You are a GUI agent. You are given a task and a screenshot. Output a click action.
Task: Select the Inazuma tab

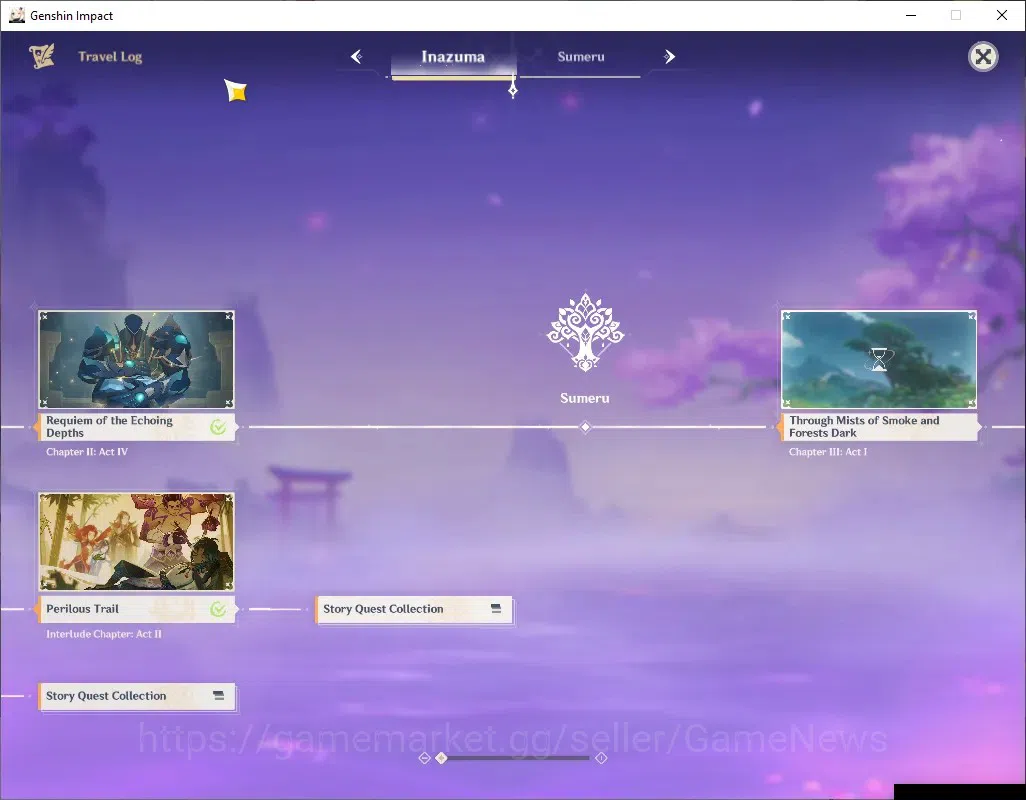pos(453,57)
